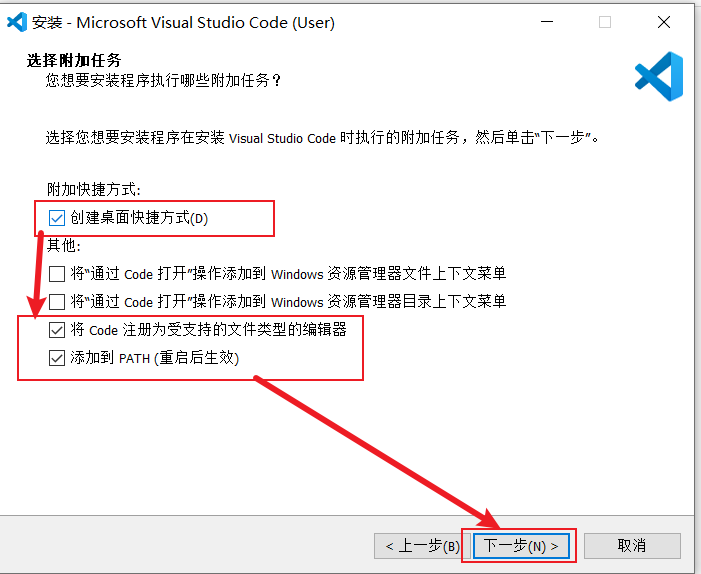
Task: Close the VS Code installer window
Action: 664,22
